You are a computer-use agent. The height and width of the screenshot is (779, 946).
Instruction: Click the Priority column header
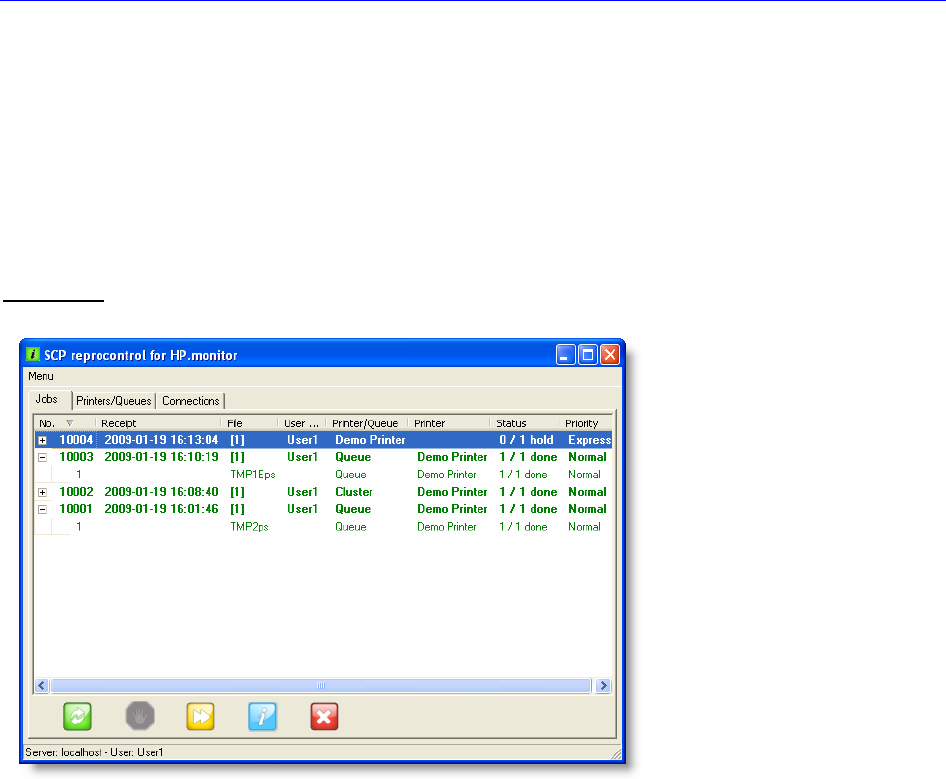(x=583, y=423)
